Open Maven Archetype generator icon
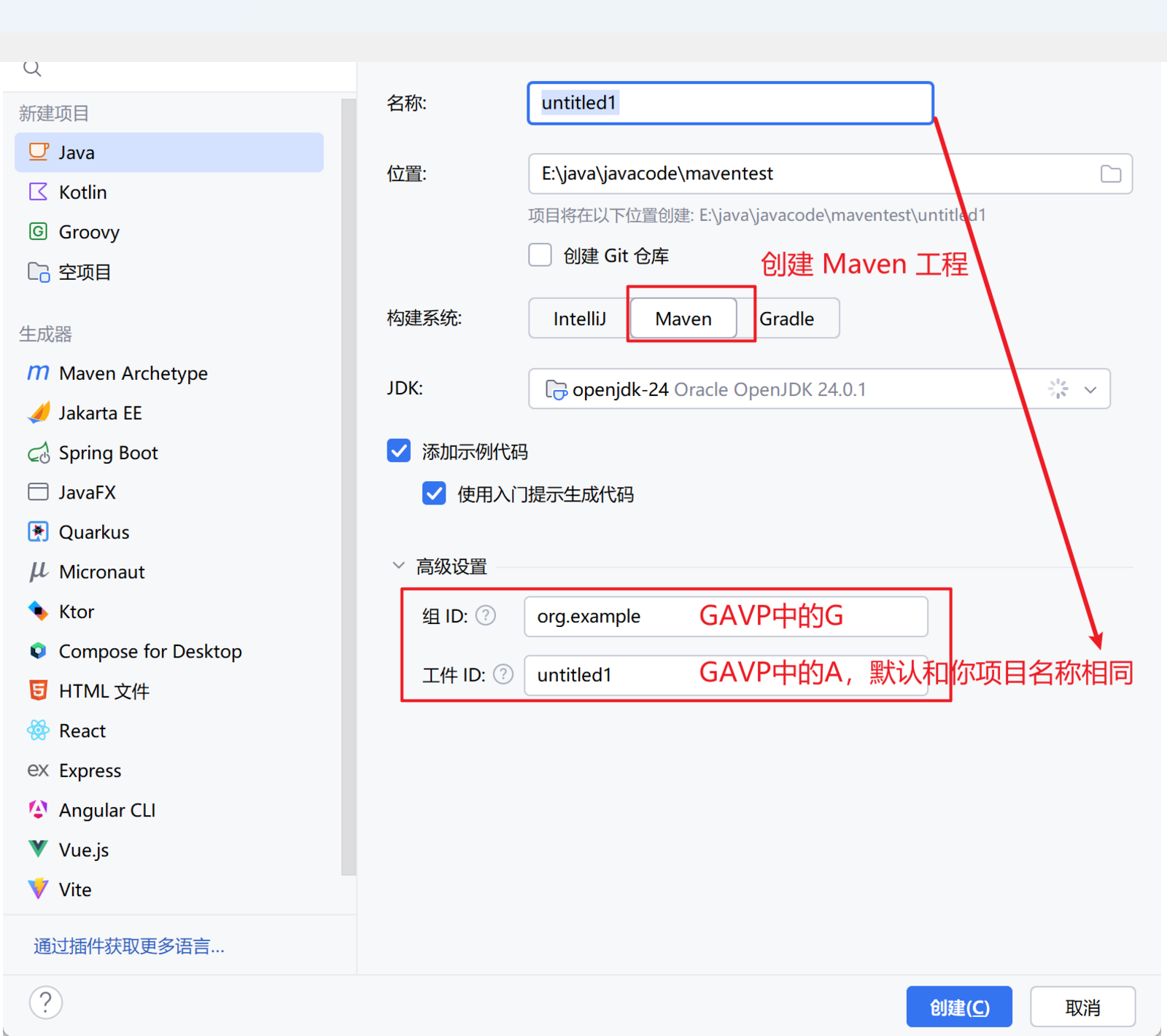Screen dimensions: 1167x1036 (39, 373)
